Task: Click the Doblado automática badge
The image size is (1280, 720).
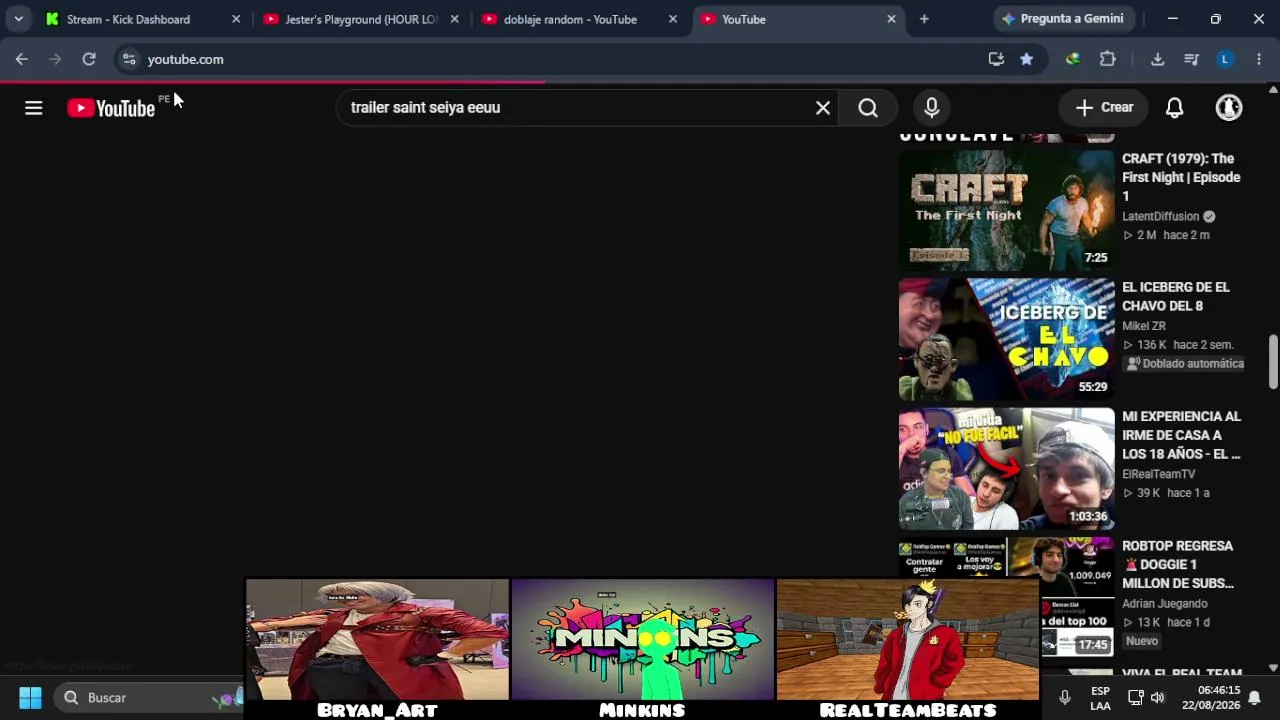Action: click(1185, 364)
